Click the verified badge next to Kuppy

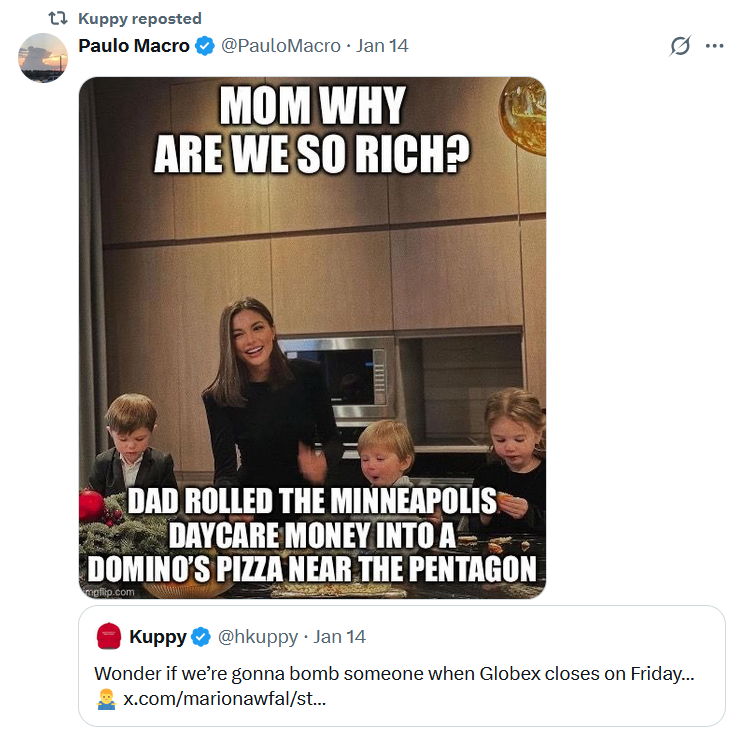[200, 636]
